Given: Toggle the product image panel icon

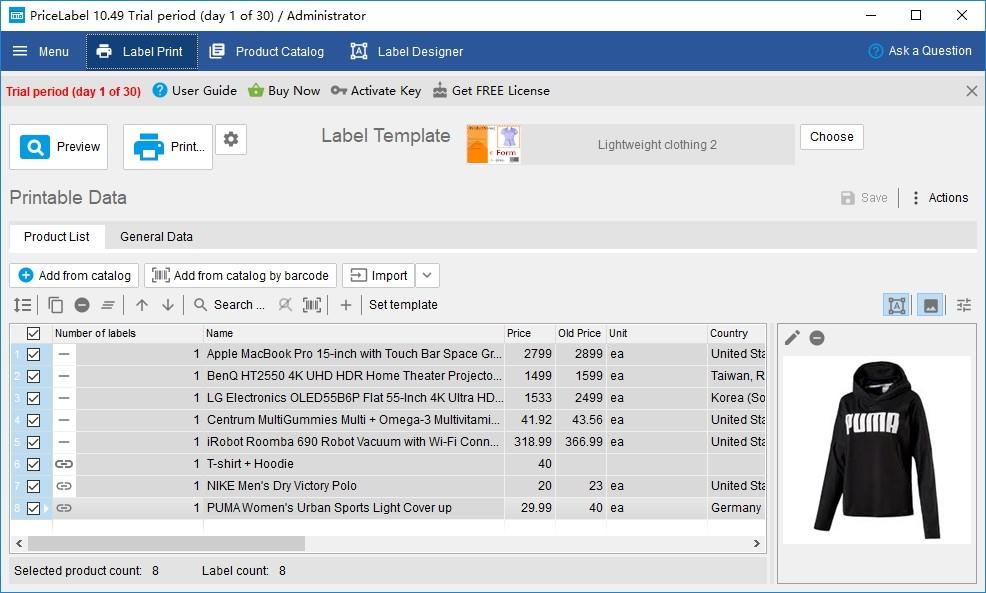Looking at the screenshot, I should (x=930, y=306).
